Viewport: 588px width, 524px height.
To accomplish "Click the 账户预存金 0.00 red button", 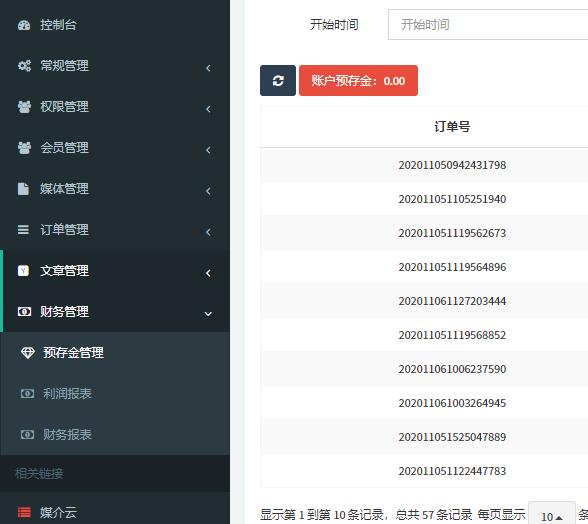I will click(x=358, y=80).
